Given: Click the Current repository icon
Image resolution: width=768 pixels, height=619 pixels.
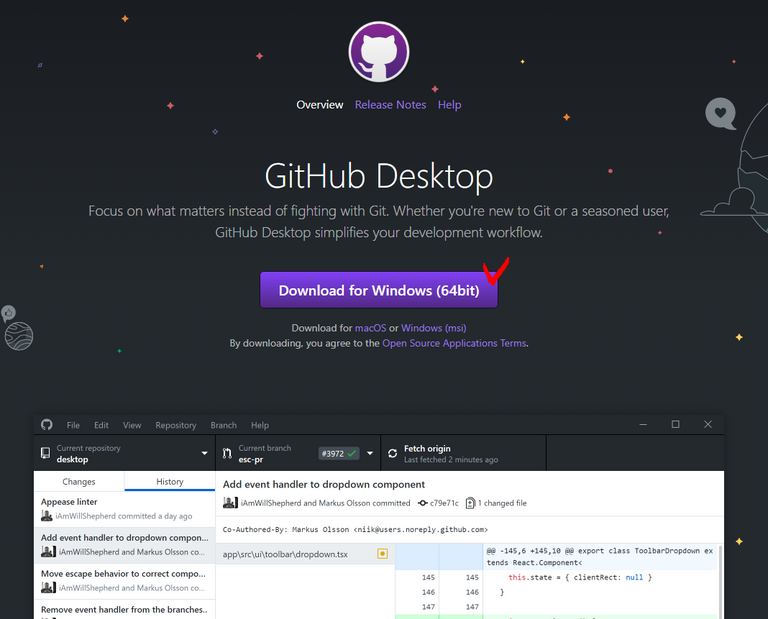Looking at the screenshot, I should pyautogui.click(x=46, y=453).
